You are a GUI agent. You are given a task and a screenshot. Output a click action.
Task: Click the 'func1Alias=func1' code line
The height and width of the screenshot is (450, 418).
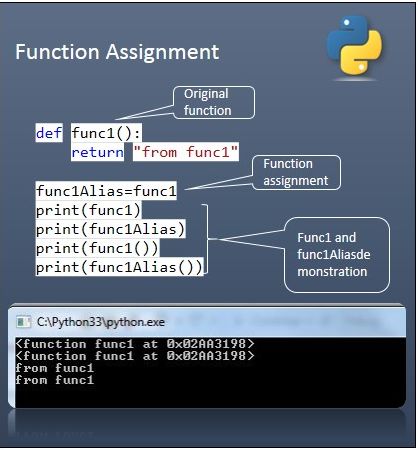[106, 191]
